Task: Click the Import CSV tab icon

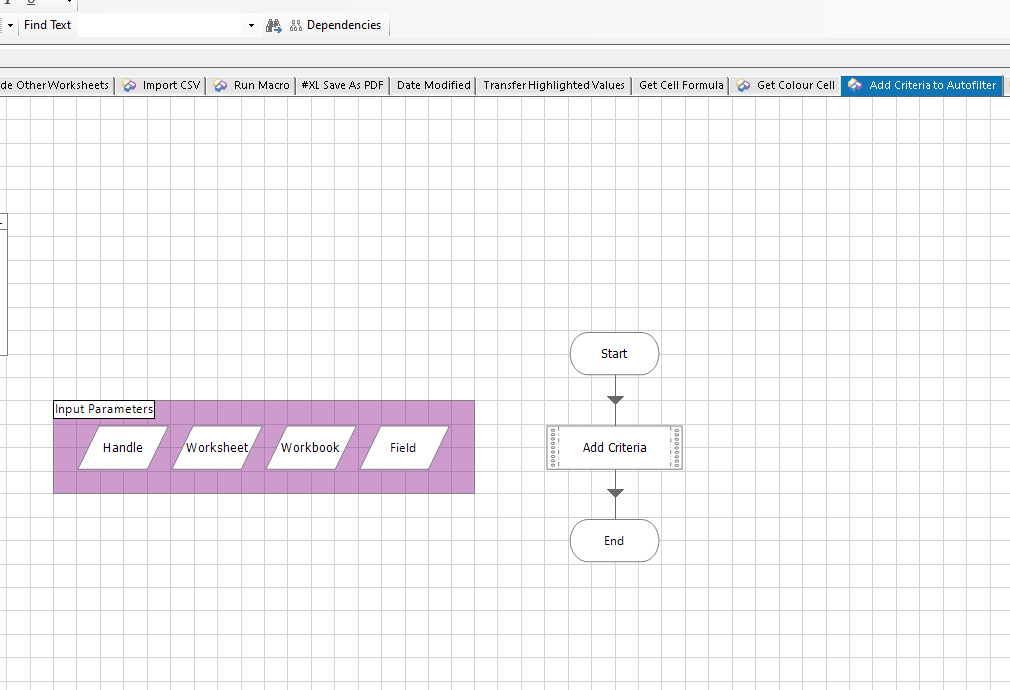Action: point(129,85)
